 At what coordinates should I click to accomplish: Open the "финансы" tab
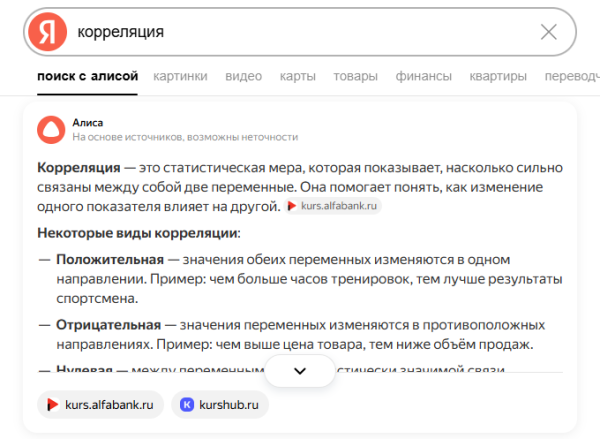coord(423,76)
